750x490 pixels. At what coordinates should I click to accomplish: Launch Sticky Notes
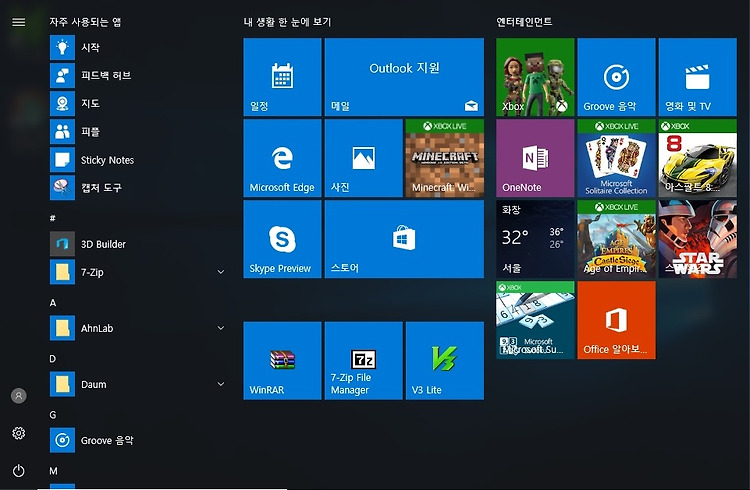139,160
